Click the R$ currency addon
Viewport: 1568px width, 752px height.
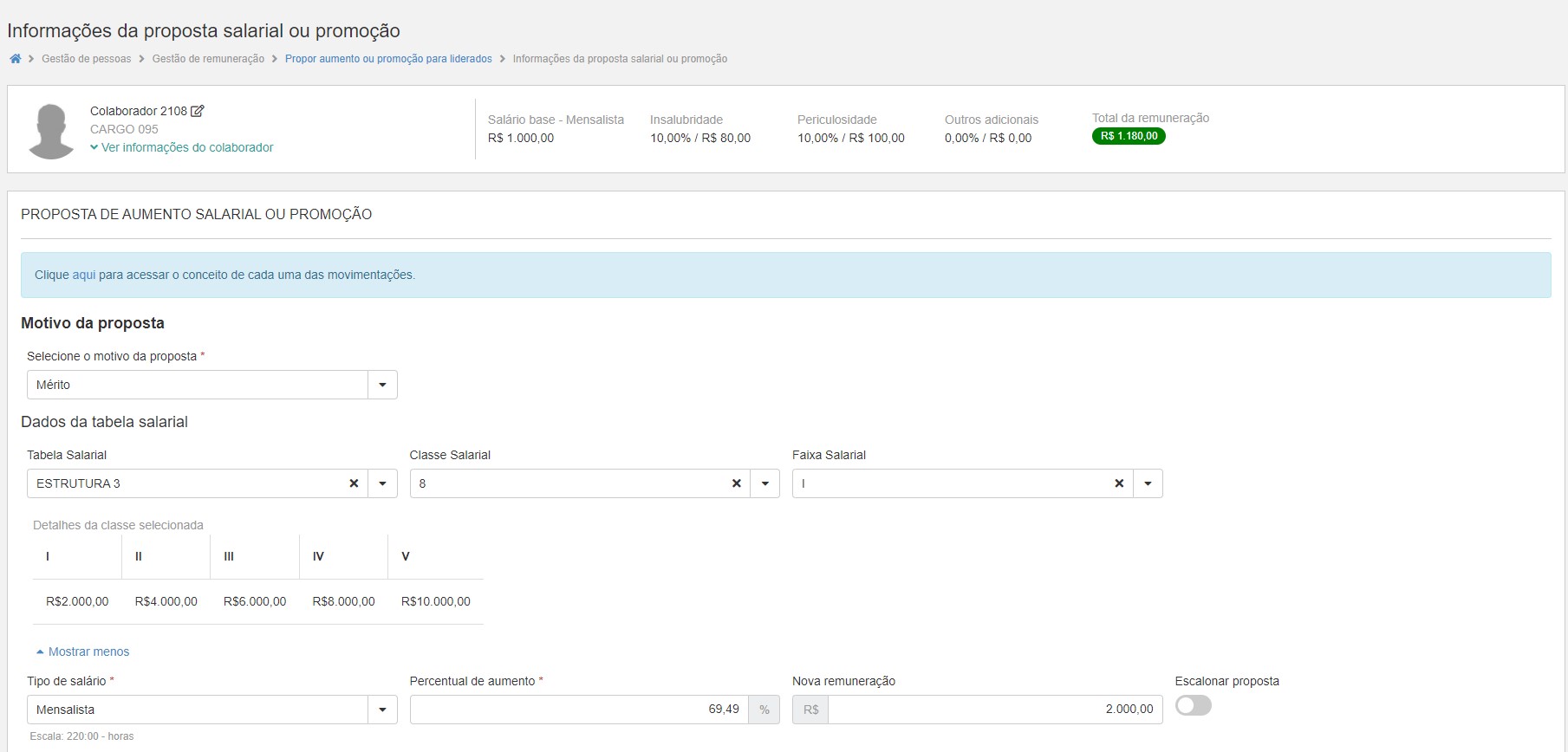click(810, 710)
